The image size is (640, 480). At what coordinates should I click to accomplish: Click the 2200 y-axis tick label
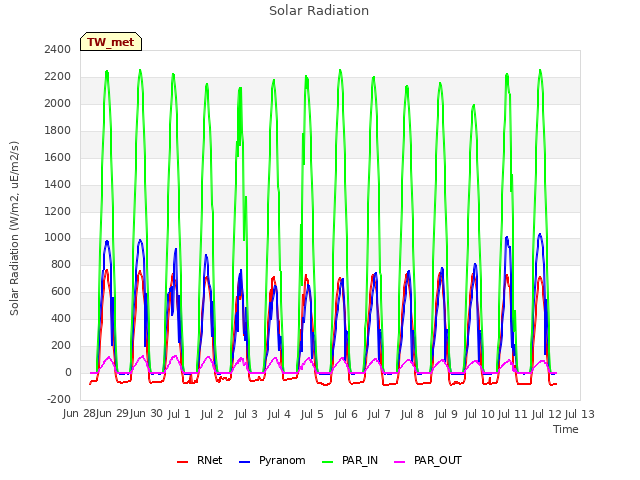(58, 77)
